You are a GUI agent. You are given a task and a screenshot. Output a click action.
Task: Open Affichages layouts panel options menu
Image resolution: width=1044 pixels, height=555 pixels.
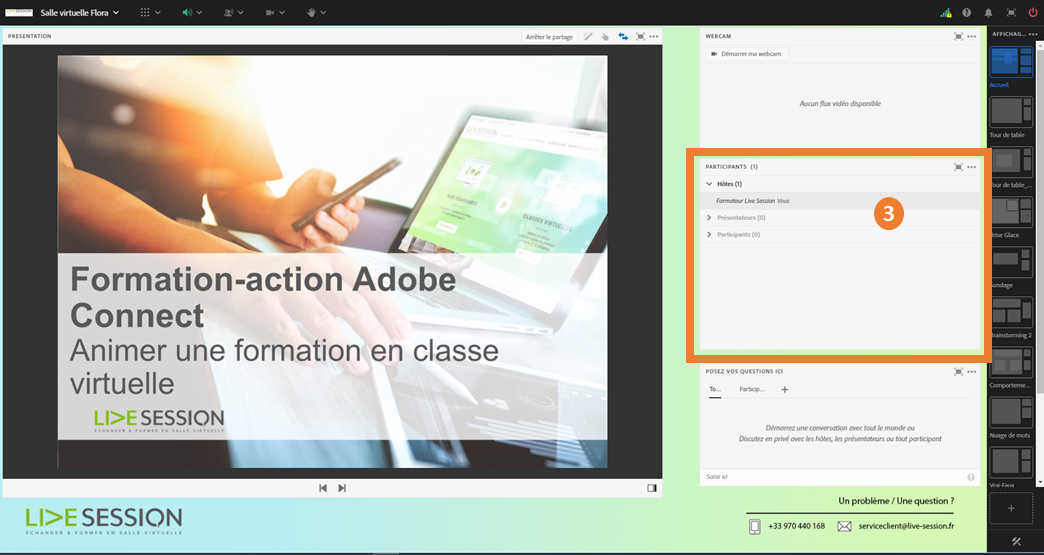tap(1033, 33)
